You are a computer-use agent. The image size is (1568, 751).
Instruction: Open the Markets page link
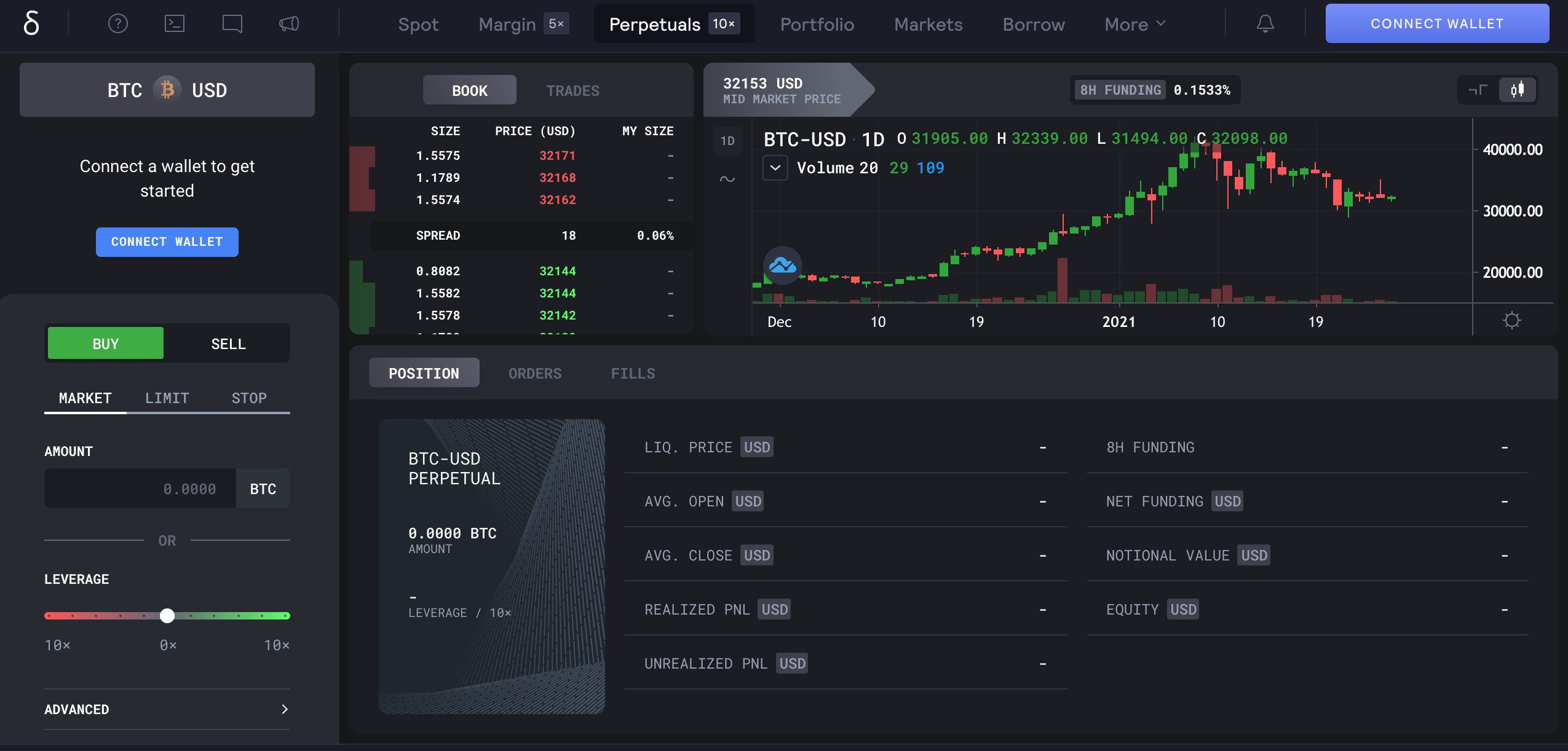coord(928,24)
